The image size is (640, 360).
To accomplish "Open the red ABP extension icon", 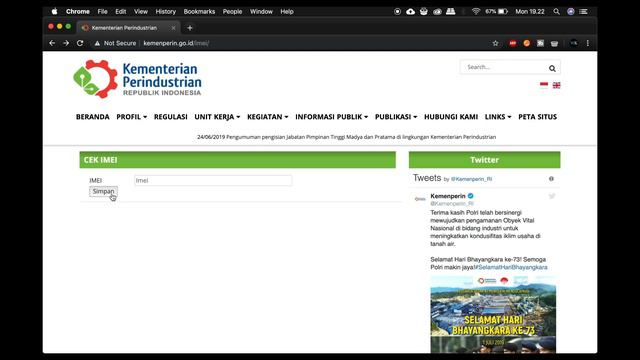I will 513,43.
